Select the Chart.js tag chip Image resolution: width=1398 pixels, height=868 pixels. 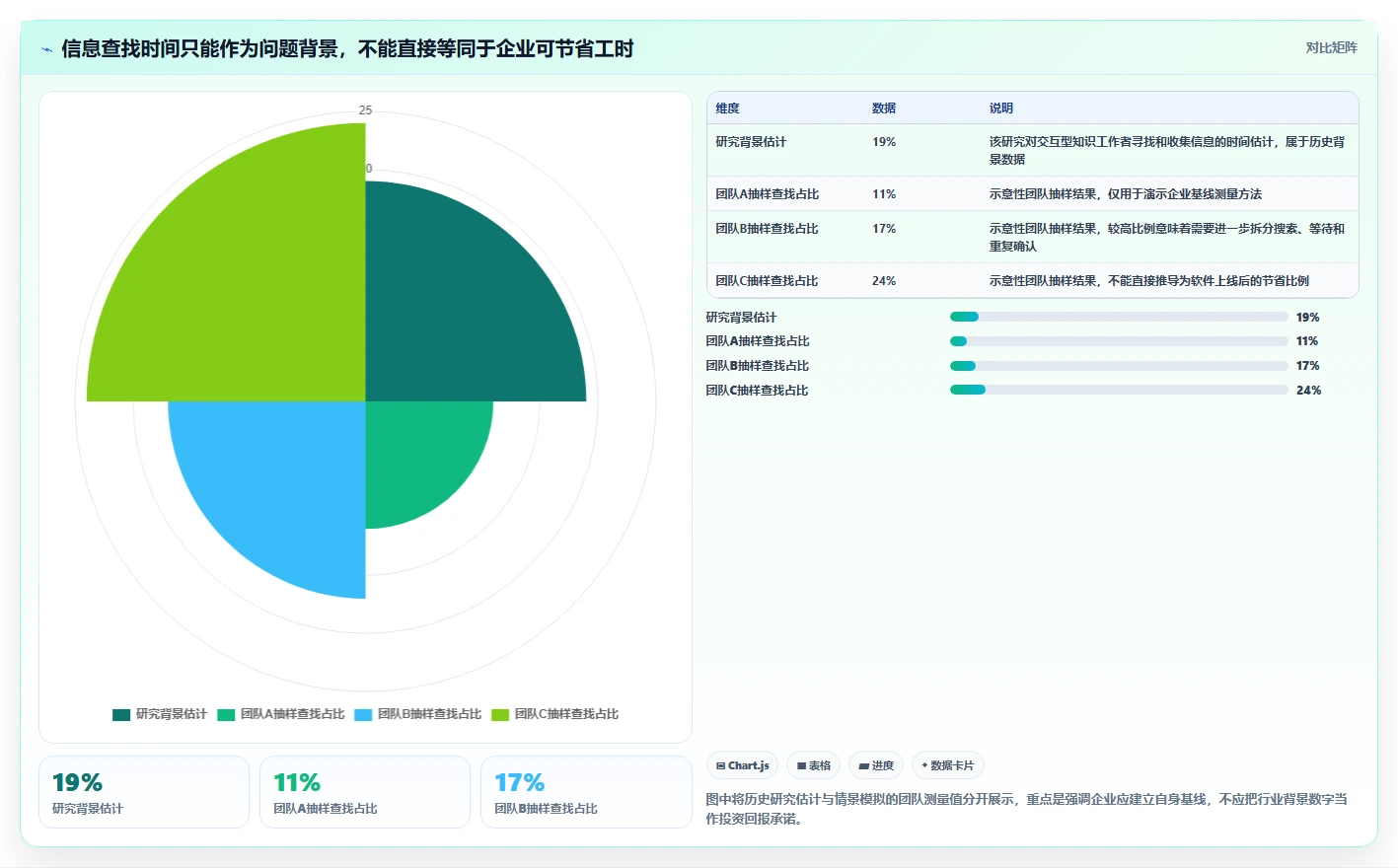coord(743,765)
